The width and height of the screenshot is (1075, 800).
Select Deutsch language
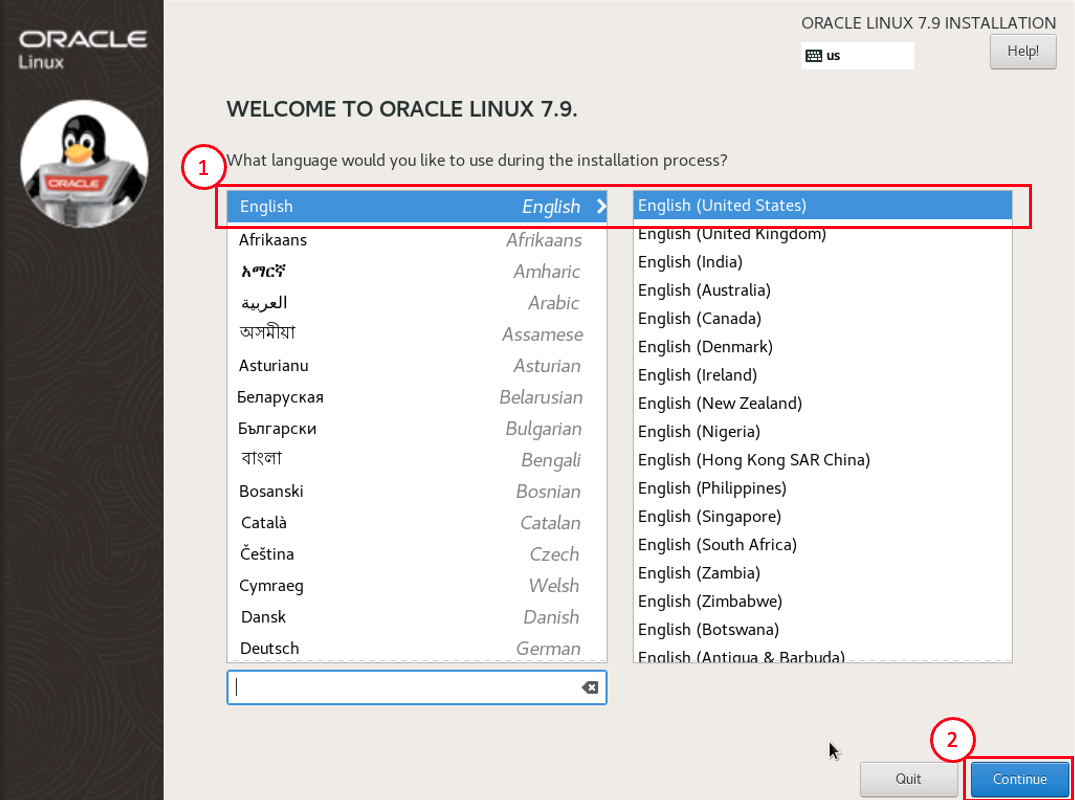point(417,649)
